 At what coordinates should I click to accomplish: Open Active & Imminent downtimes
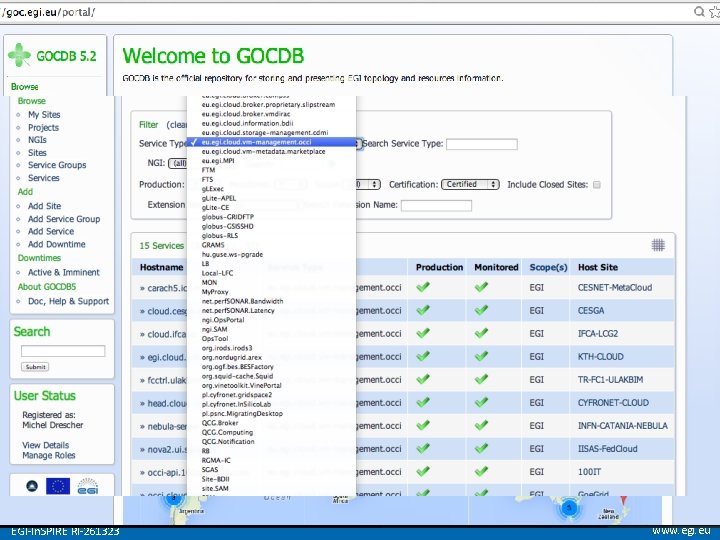pos(63,272)
